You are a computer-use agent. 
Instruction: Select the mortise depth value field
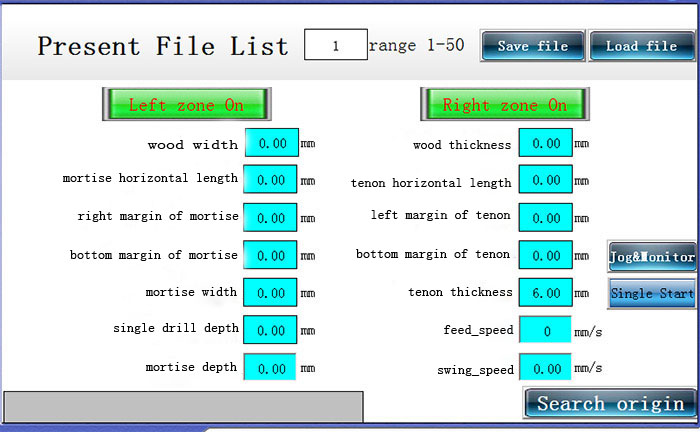click(x=270, y=367)
